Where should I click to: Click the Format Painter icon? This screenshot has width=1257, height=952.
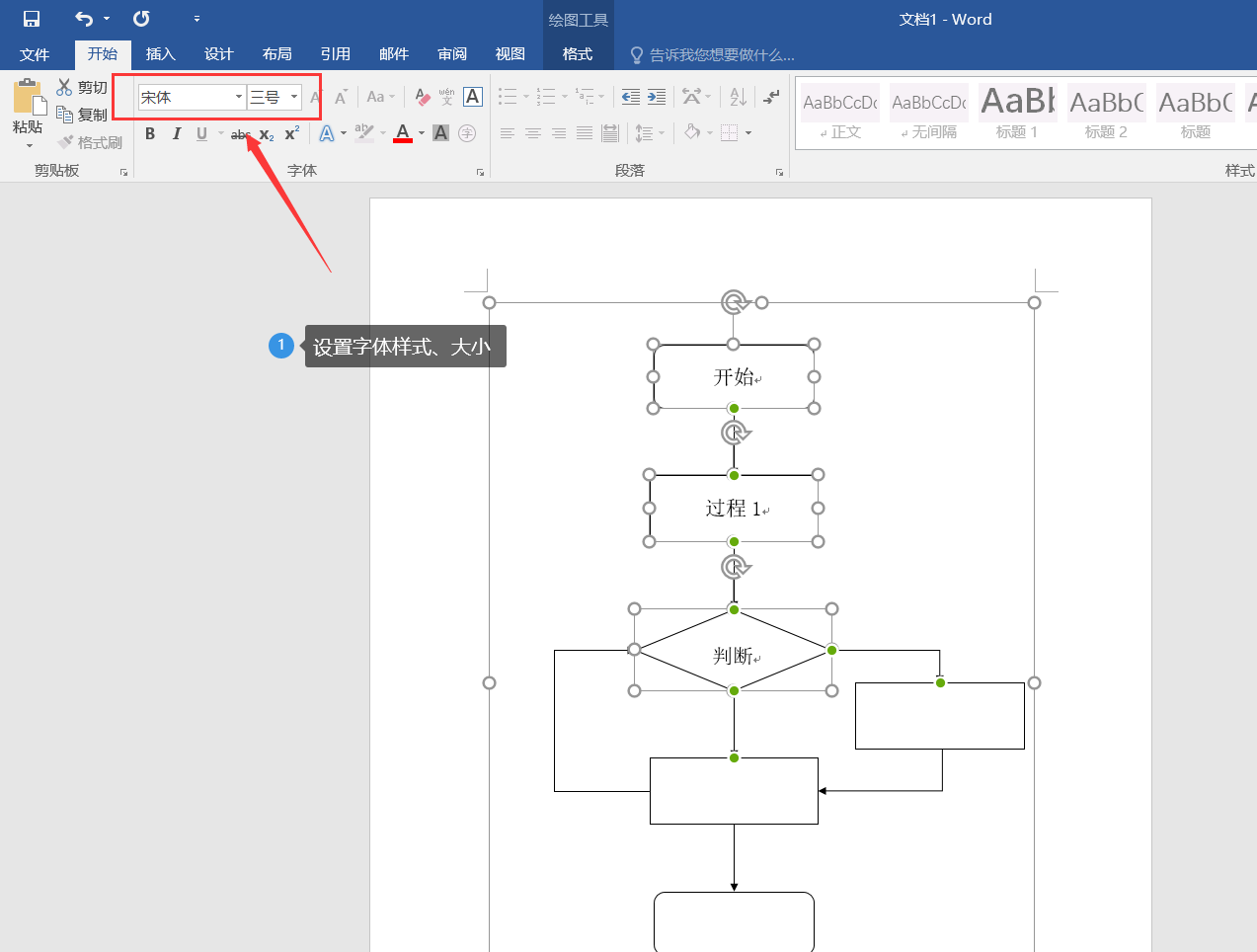click(91, 141)
